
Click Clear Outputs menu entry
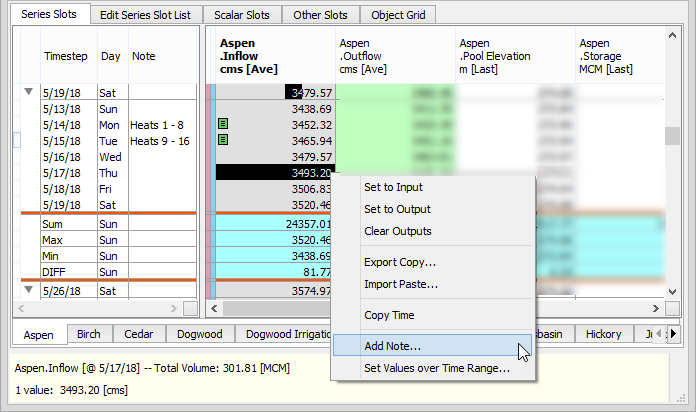point(397,231)
